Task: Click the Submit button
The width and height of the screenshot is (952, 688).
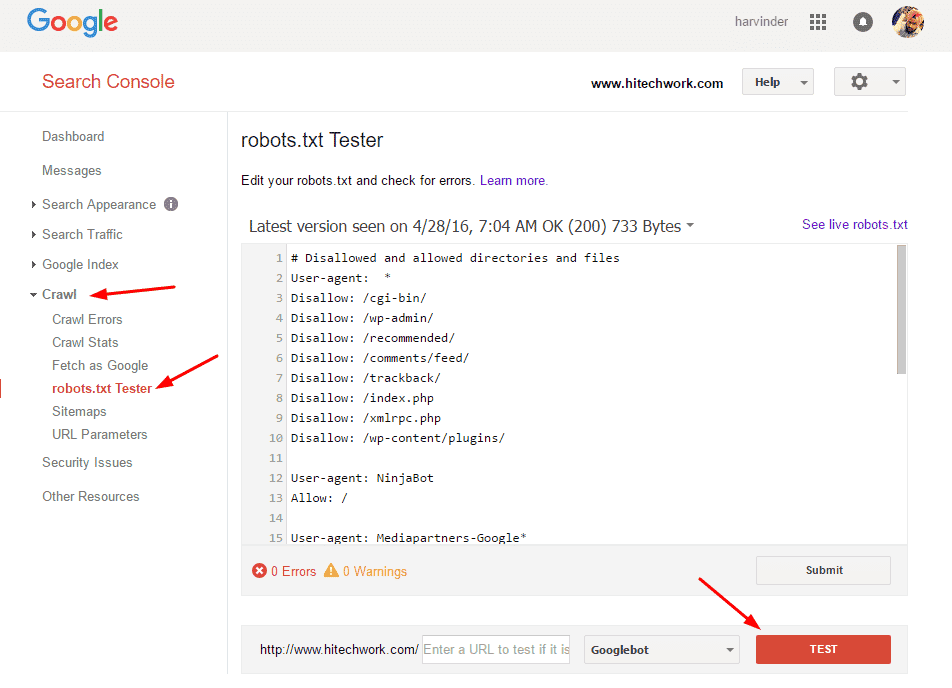Action: click(x=823, y=570)
